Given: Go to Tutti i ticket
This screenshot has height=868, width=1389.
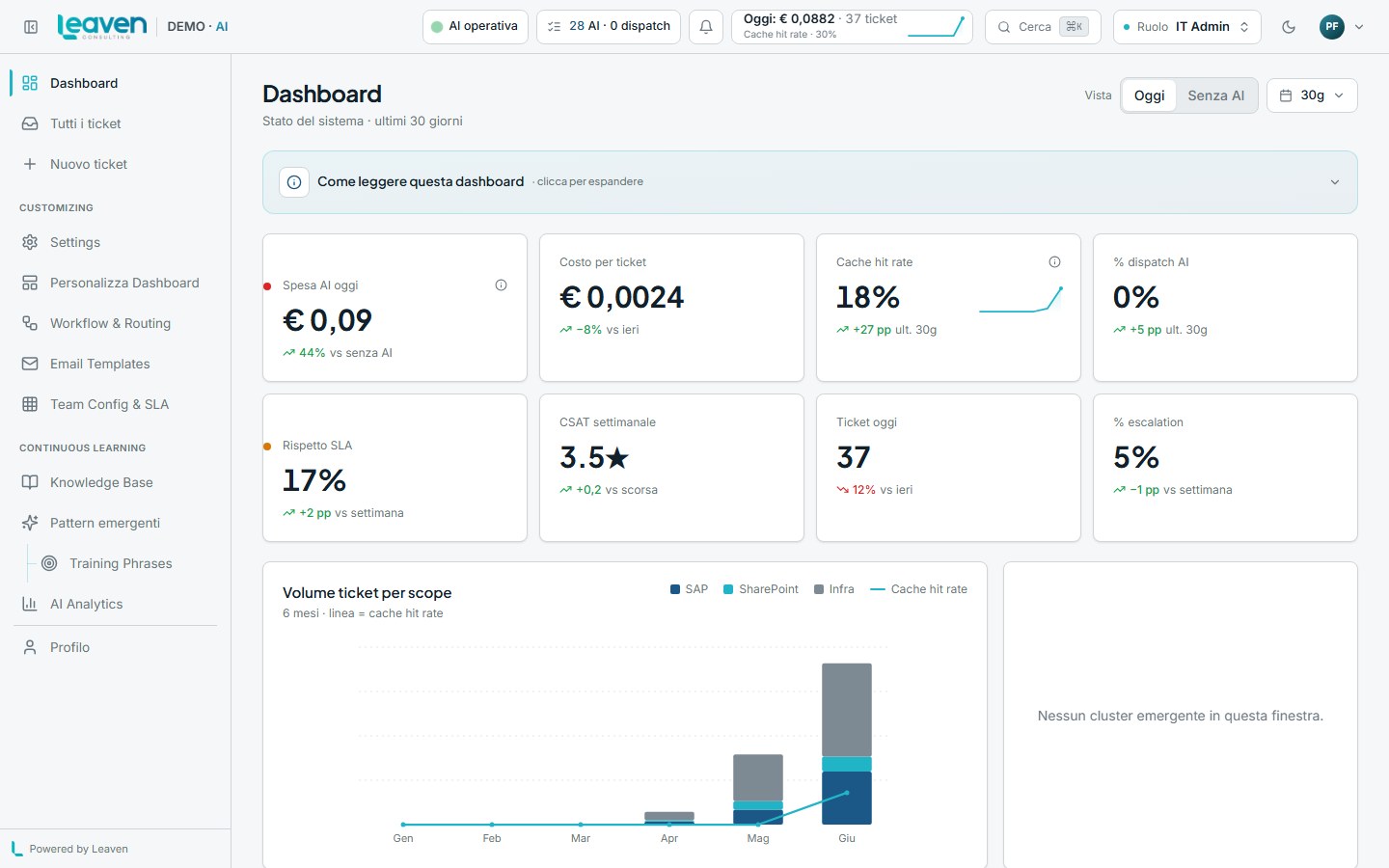Looking at the screenshot, I should coord(115,123).
